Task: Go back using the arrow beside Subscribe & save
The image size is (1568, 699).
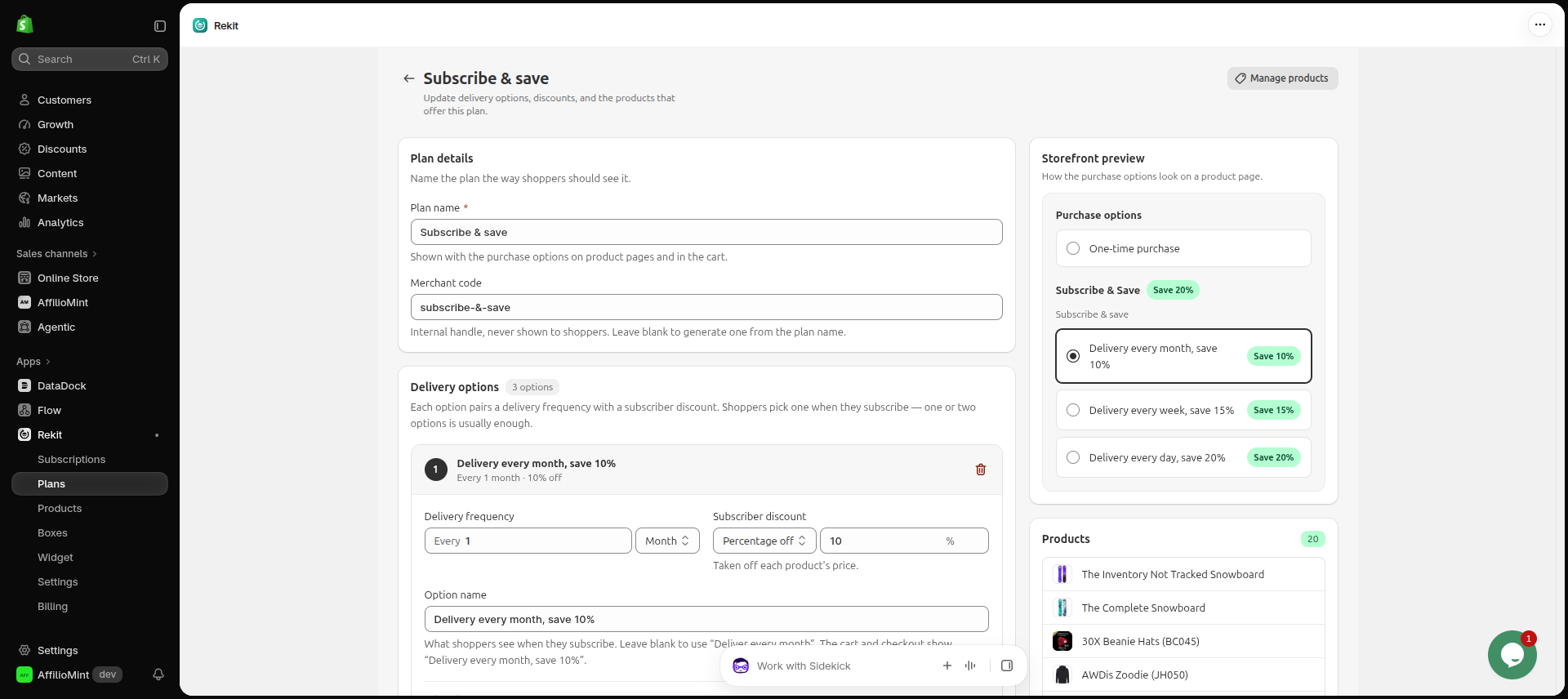Action: (x=409, y=78)
